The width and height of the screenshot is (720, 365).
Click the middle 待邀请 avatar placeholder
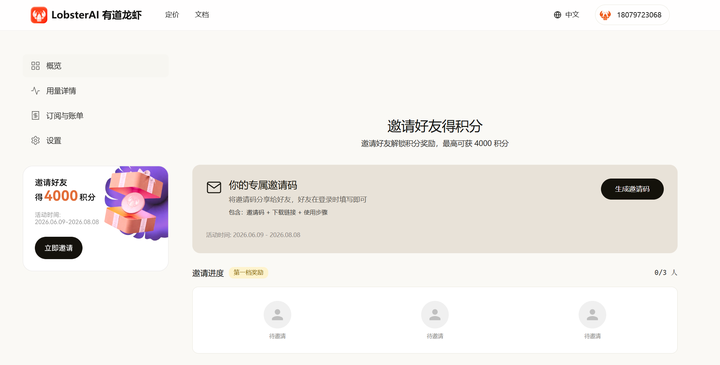click(435, 314)
